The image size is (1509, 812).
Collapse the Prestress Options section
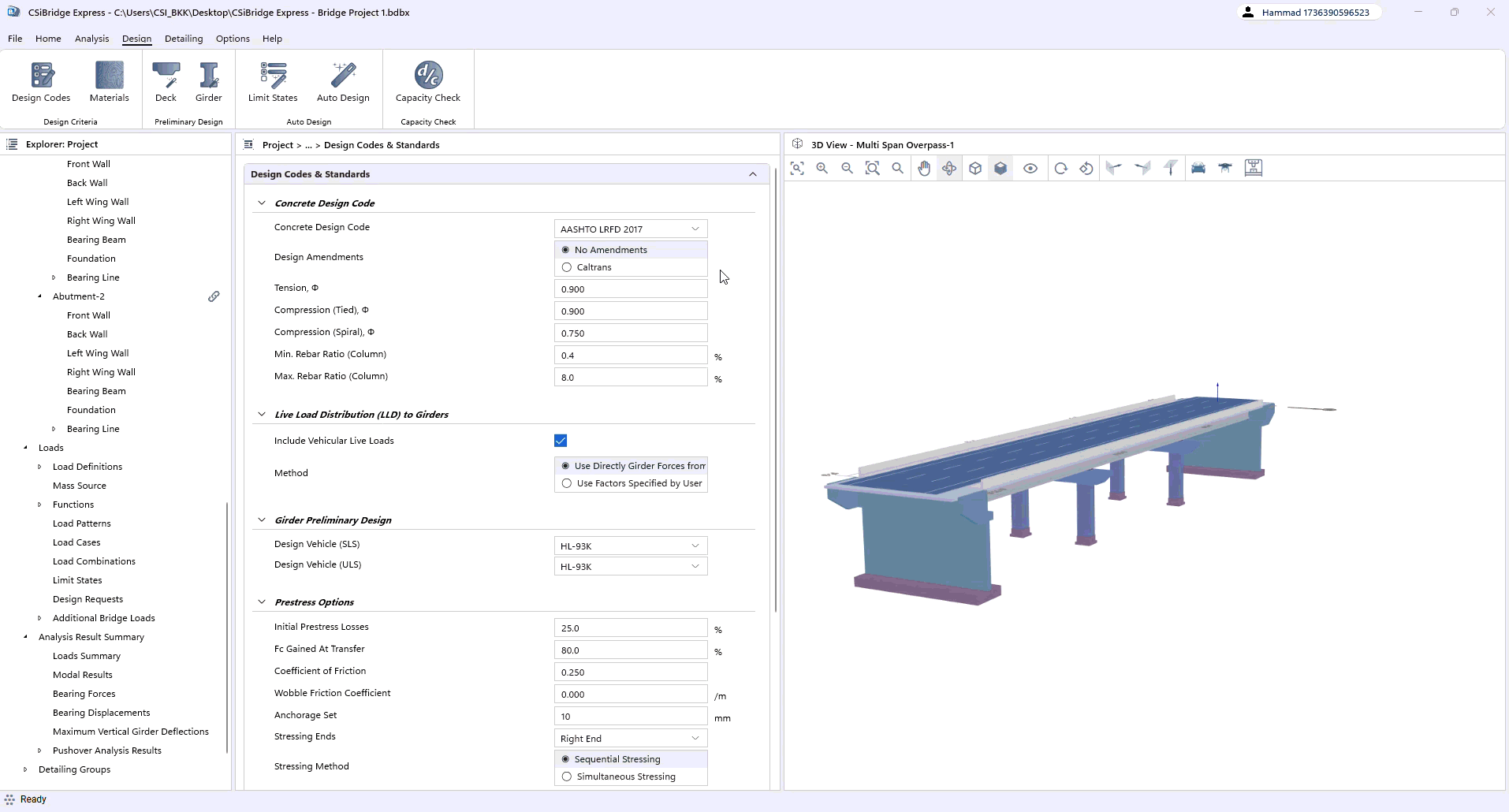point(262,602)
